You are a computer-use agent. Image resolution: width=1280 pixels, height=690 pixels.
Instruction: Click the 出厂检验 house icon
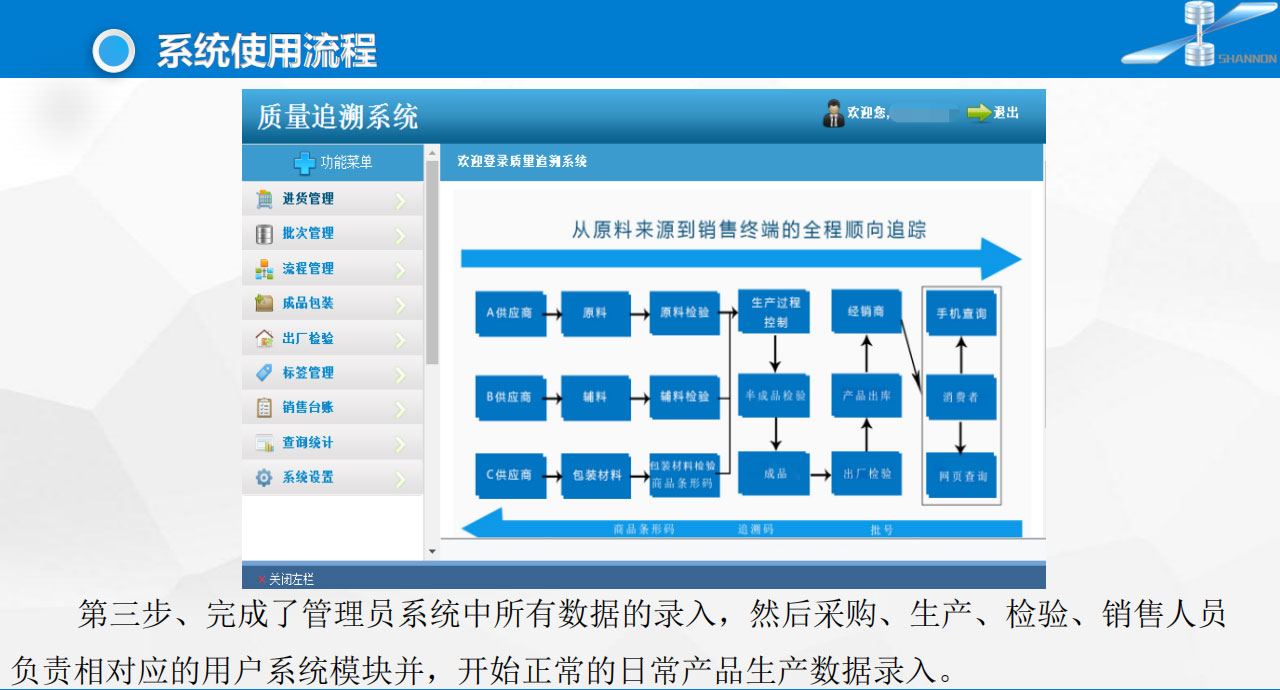click(264, 338)
